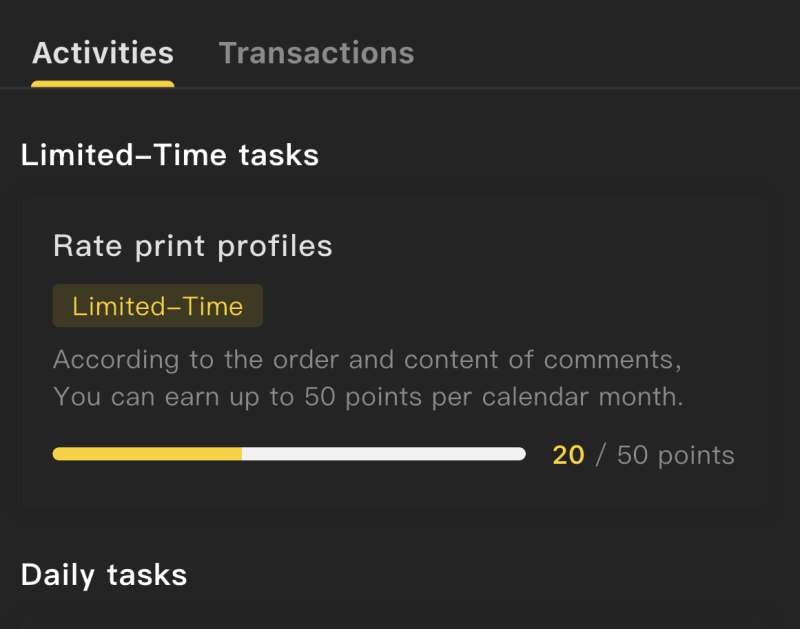Open the Rate print profiles task title
800x629 pixels.
click(192, 246)
